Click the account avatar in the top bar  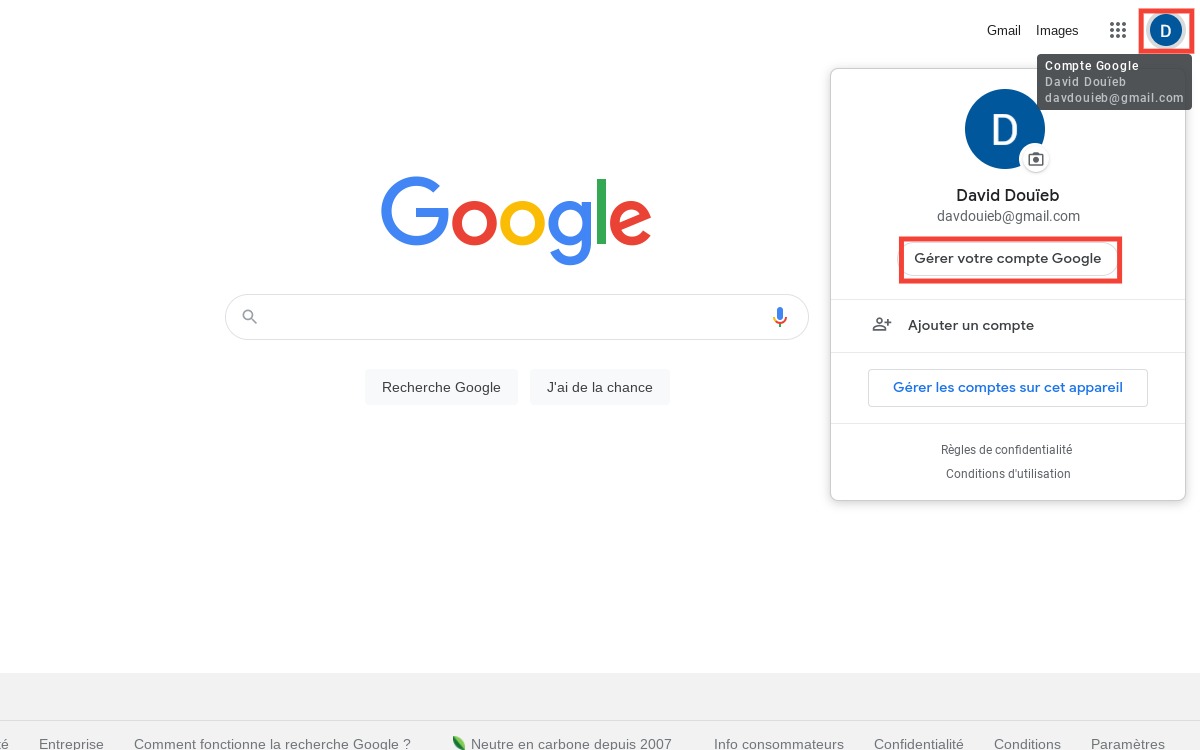[1165, 30]
